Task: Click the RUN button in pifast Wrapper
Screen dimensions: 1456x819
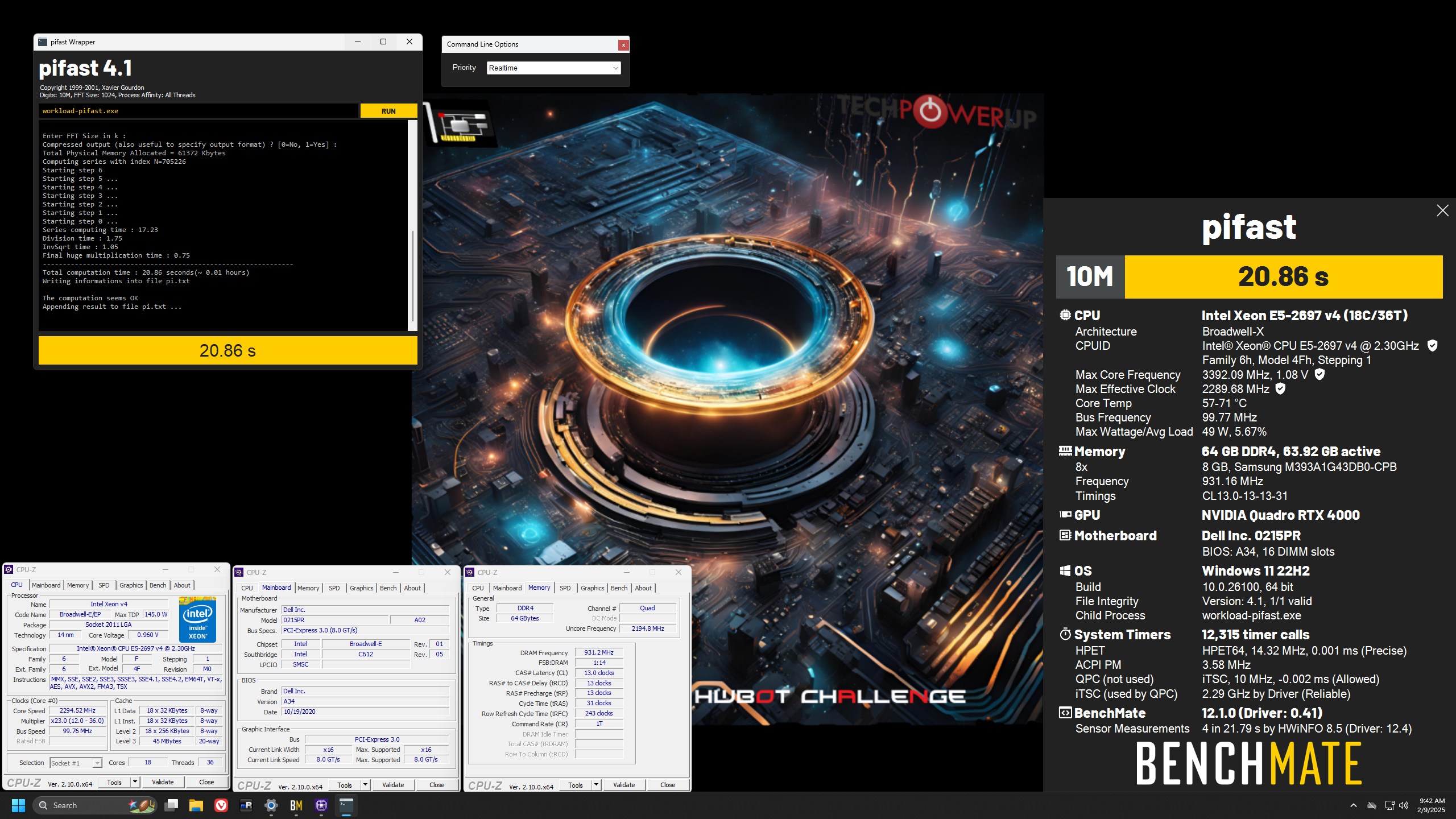Action: click(x=388, y=111)
